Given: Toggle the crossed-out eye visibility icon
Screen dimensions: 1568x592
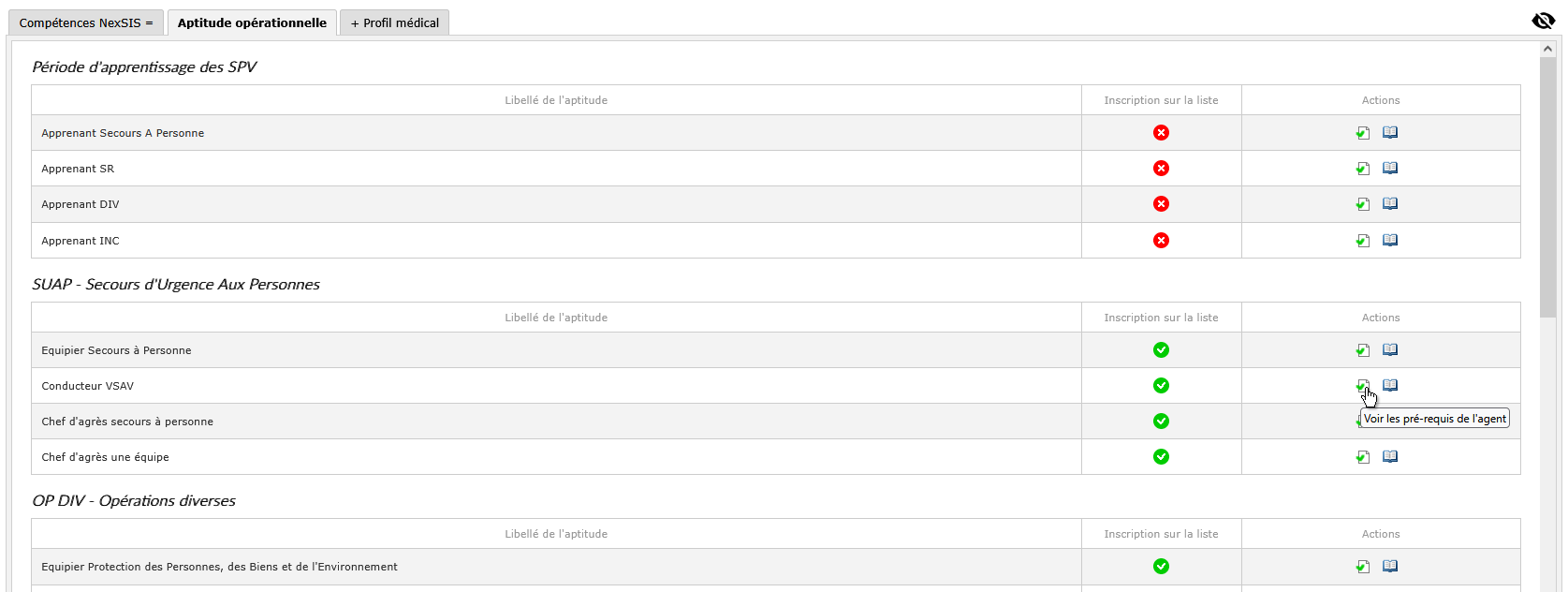Looking at the screenshot, I should click(1543, 21).
